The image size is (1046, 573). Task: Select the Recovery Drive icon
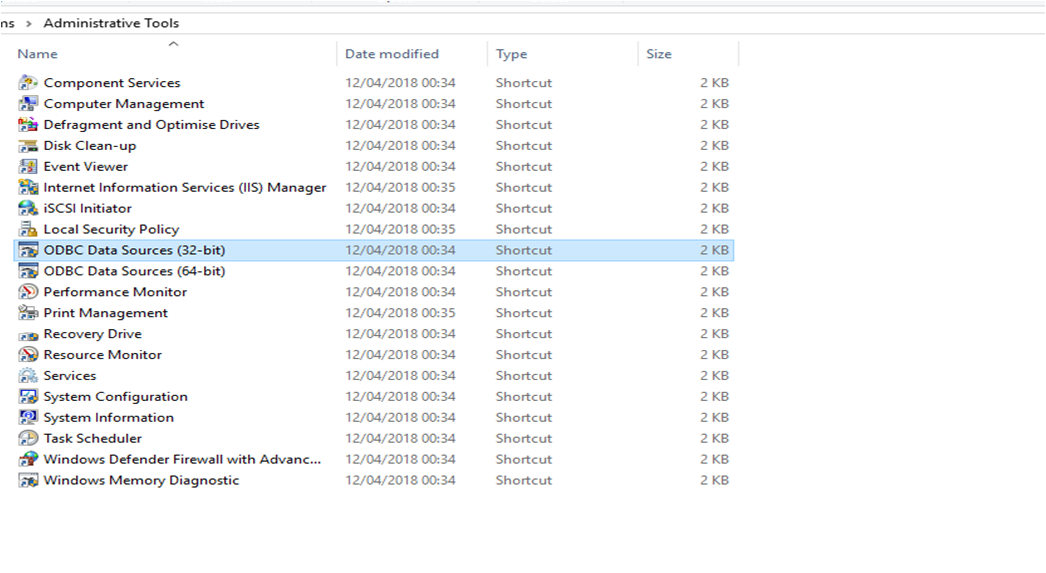click(28, 335)
